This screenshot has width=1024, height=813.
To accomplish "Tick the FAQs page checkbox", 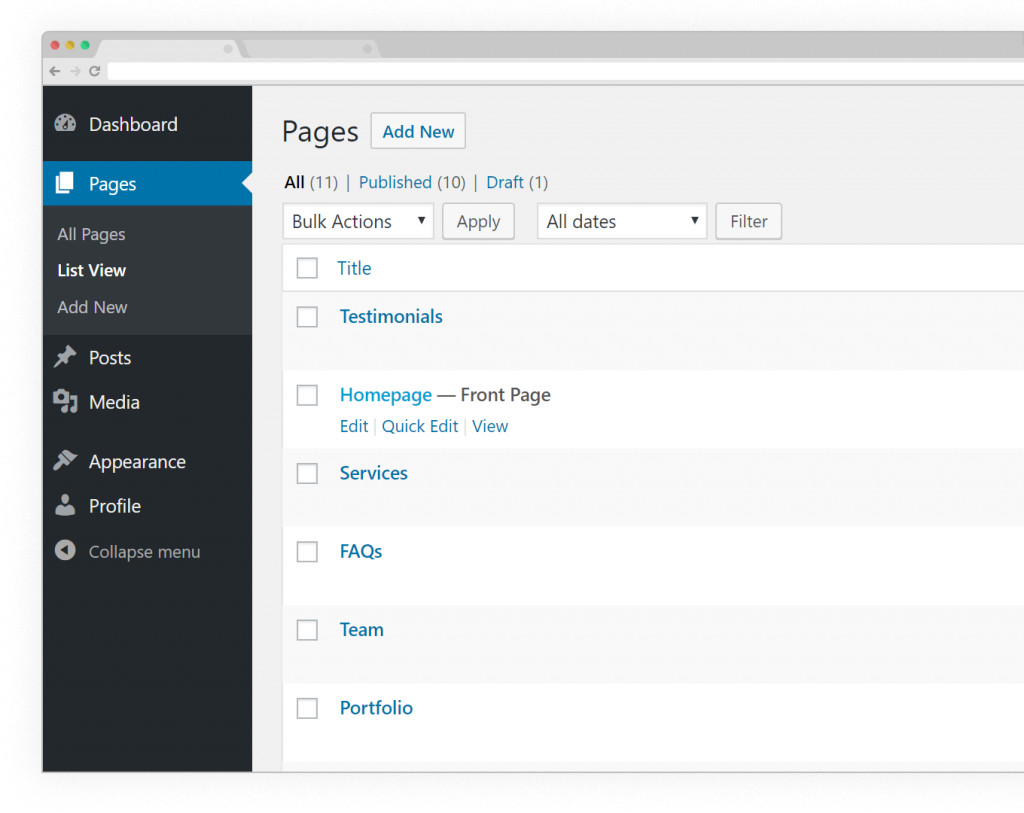I will [x=307, y=552].
